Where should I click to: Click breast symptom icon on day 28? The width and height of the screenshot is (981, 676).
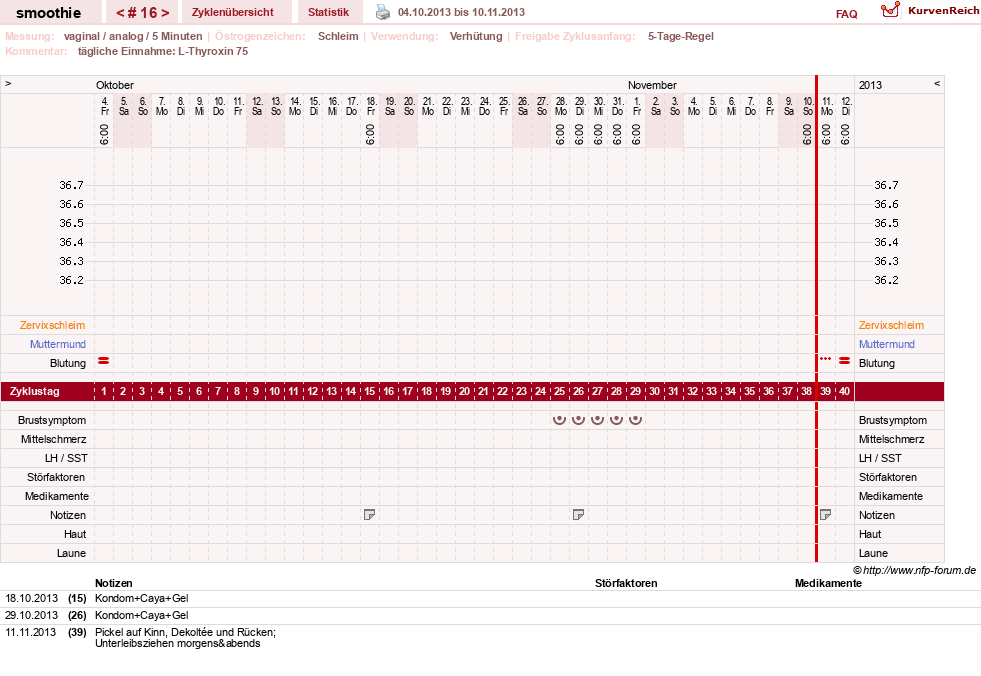pyautogui.click(x=616, y=419)
